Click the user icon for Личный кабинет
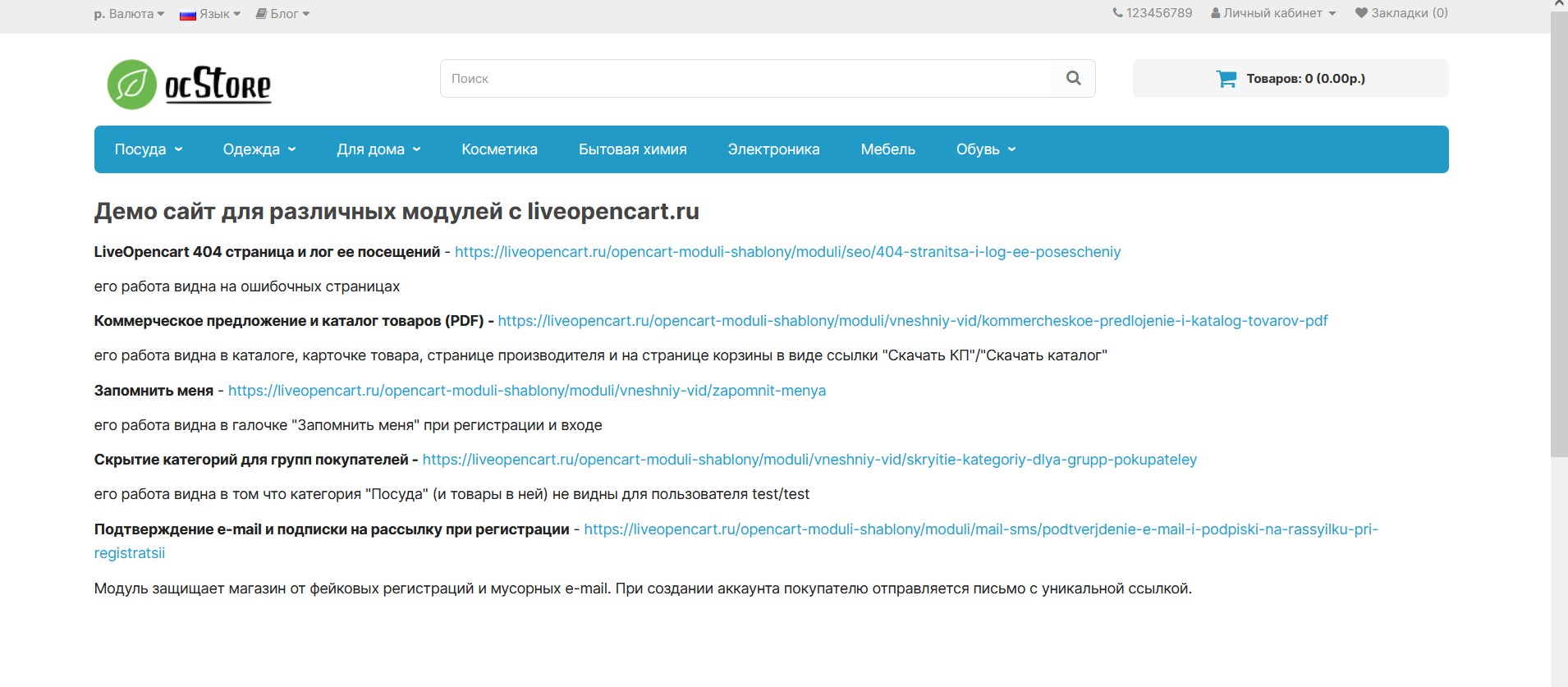This screenshot has height=687, width=1568. coord(1216,13)
